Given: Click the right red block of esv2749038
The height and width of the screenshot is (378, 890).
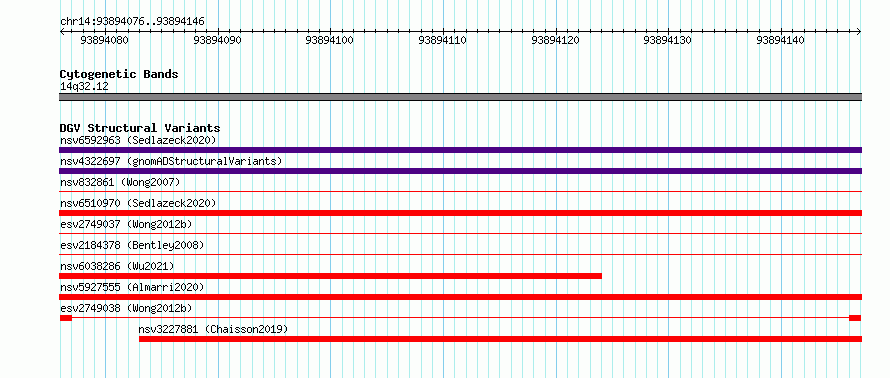Looking at the screenshot, I should (x=855, y=318).
